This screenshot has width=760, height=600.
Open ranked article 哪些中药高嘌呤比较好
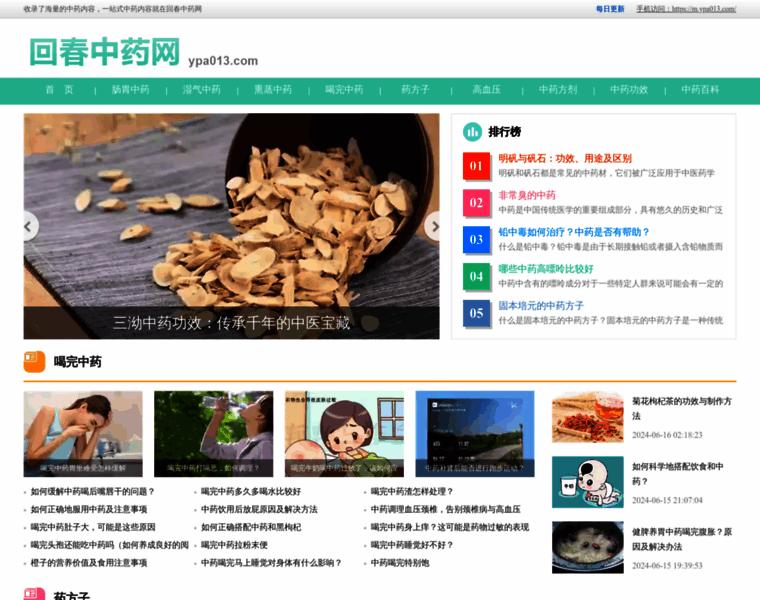pyautogui.click(x=546, y=269)
